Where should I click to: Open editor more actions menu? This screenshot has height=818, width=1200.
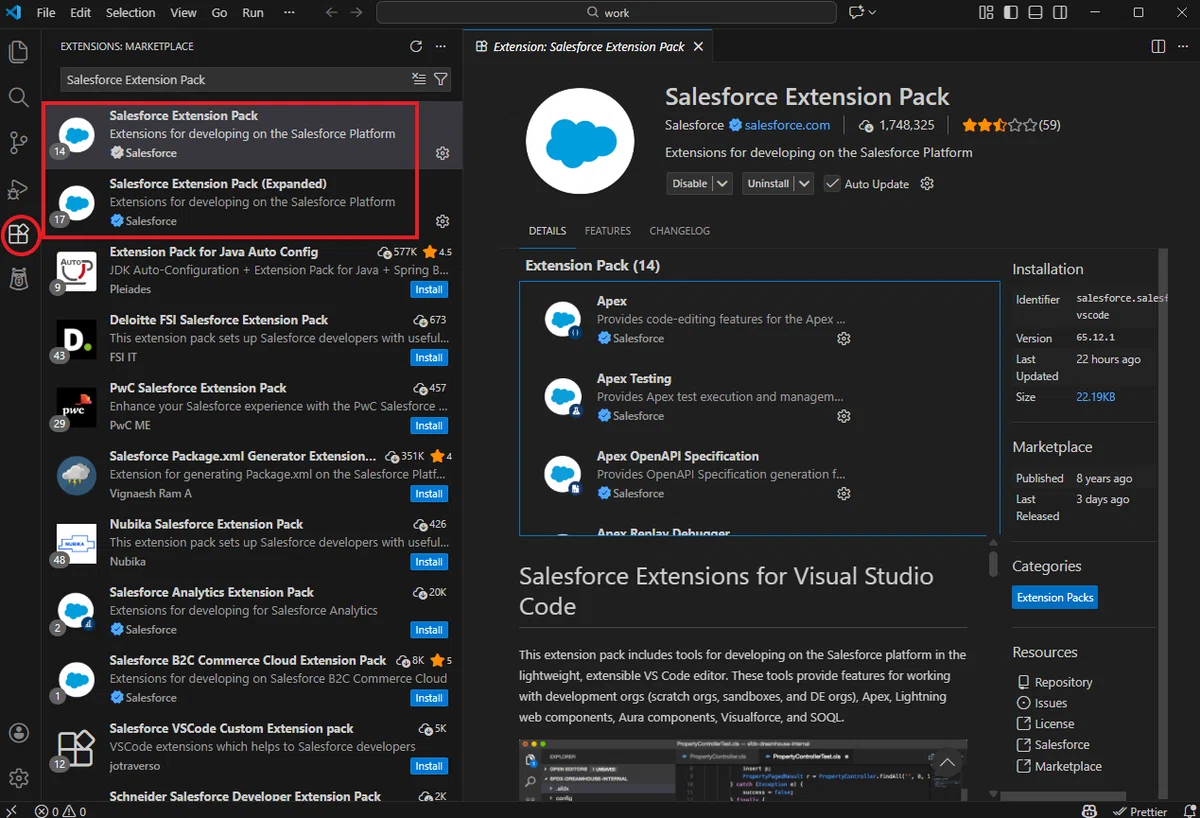pos(1183,47)
